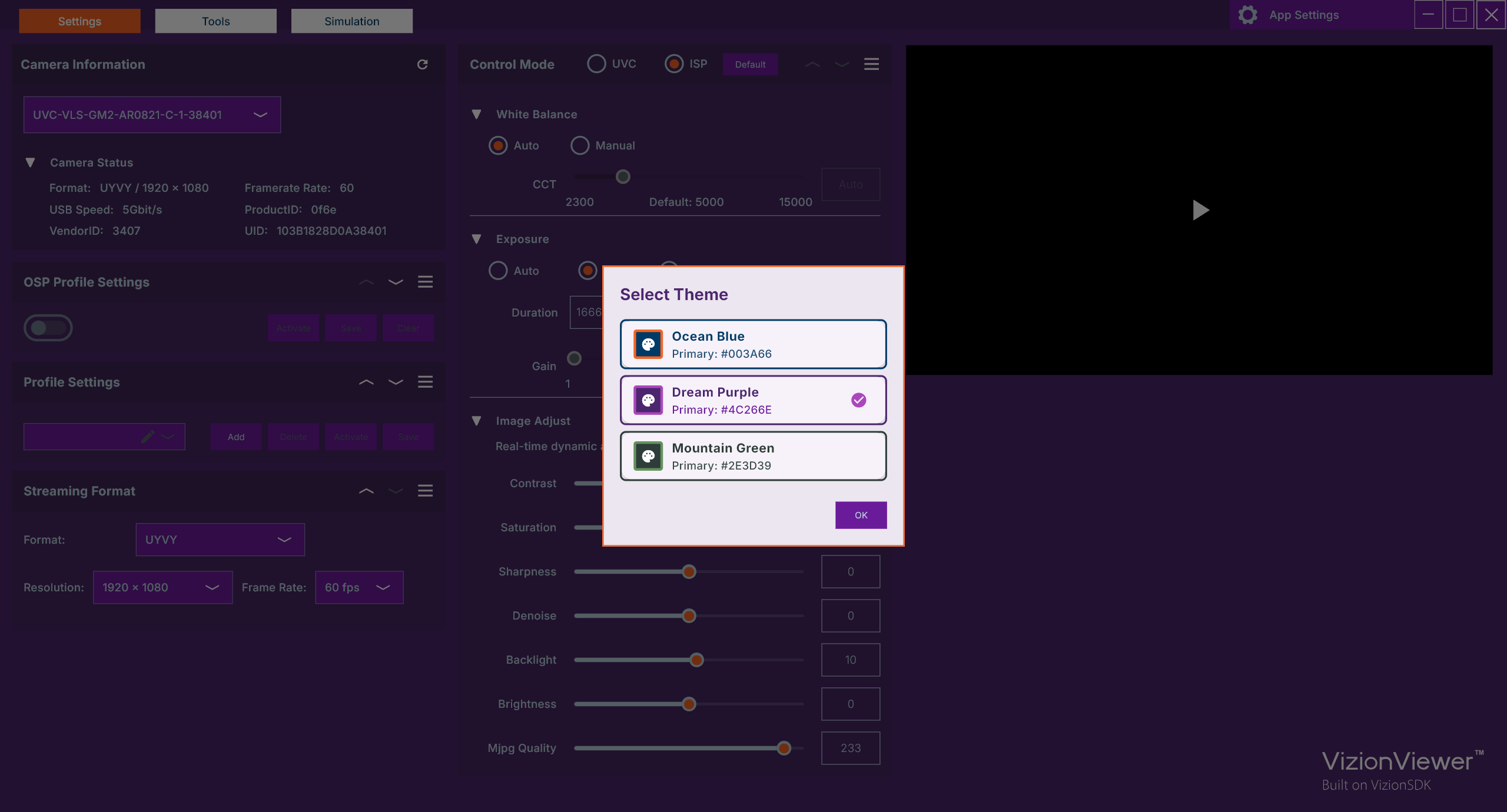Open the Control Mode hamburger menu

pyautogui.click(x=871, y=64)
